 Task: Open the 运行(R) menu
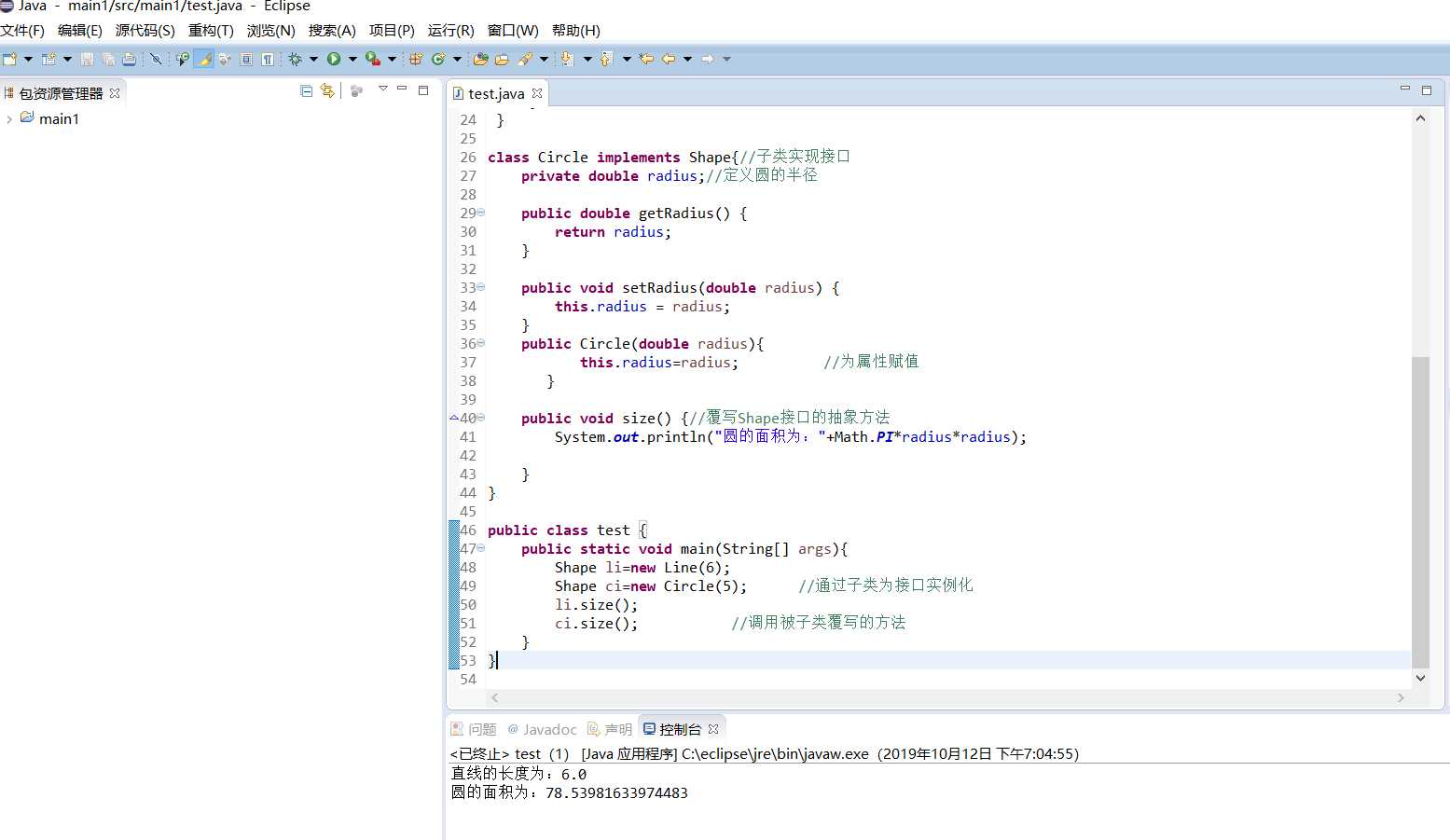(450, 31)
